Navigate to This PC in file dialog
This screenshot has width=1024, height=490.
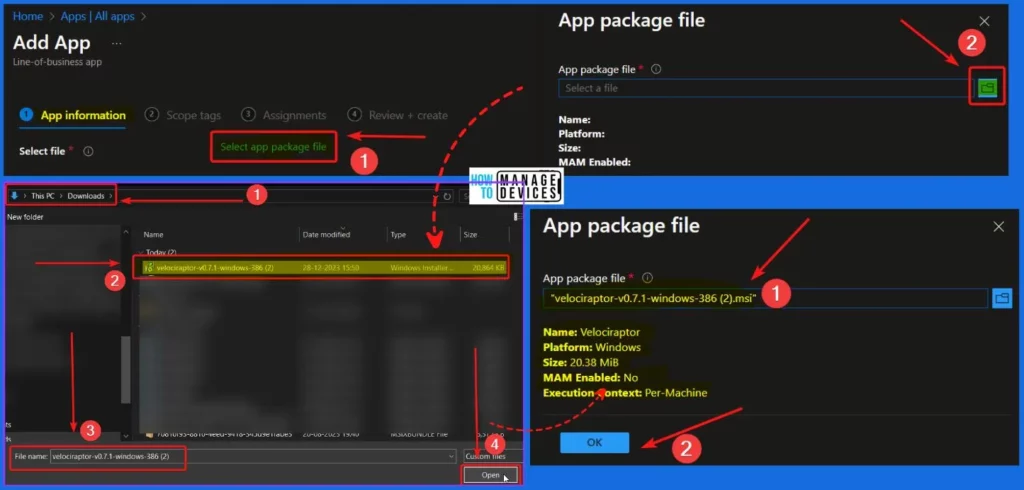tap(42, 196)
